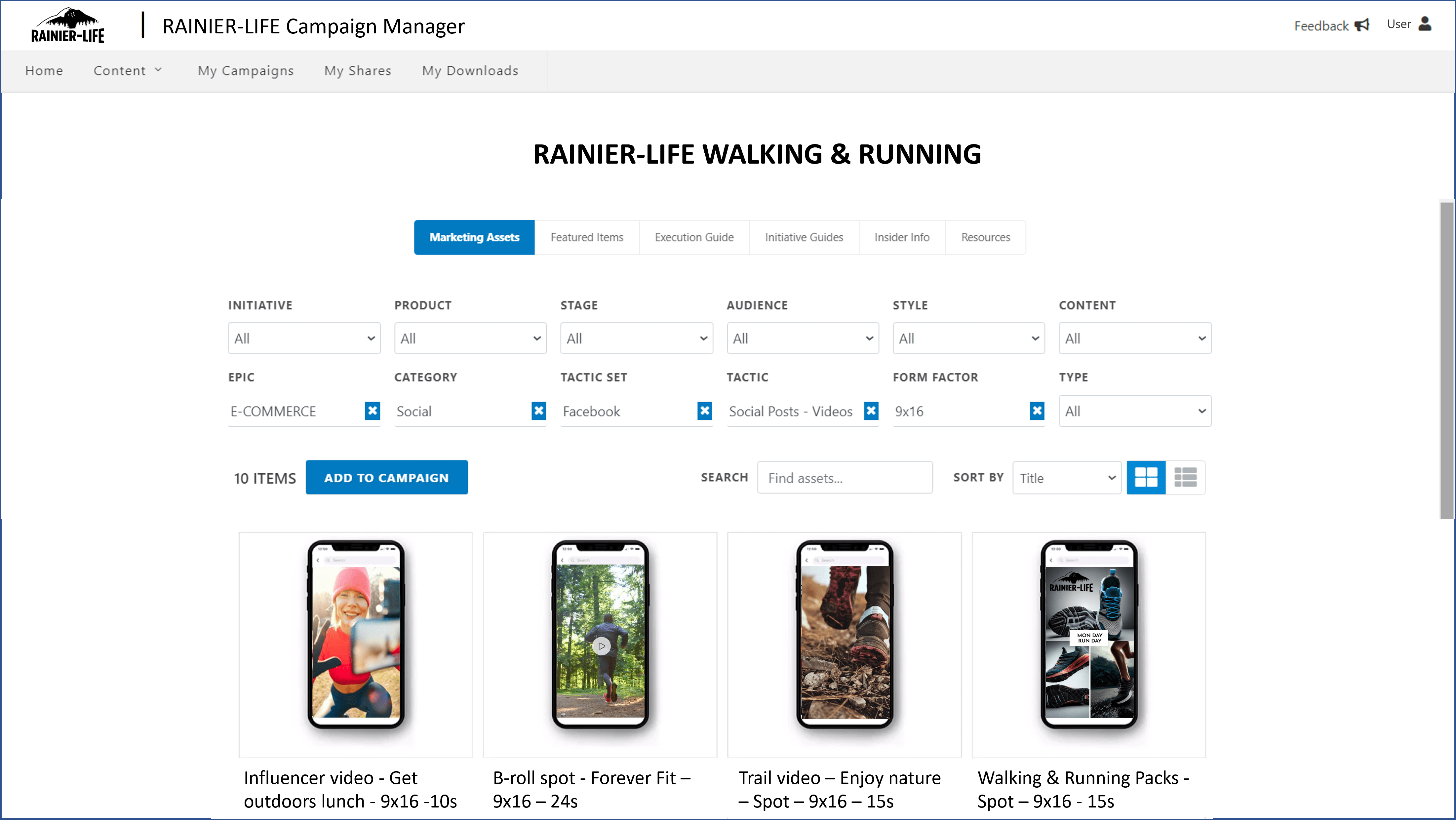Open B-roll spot Forever Fit title link
The width and height of the screenshot is (1456, 825).
point(591,790)
